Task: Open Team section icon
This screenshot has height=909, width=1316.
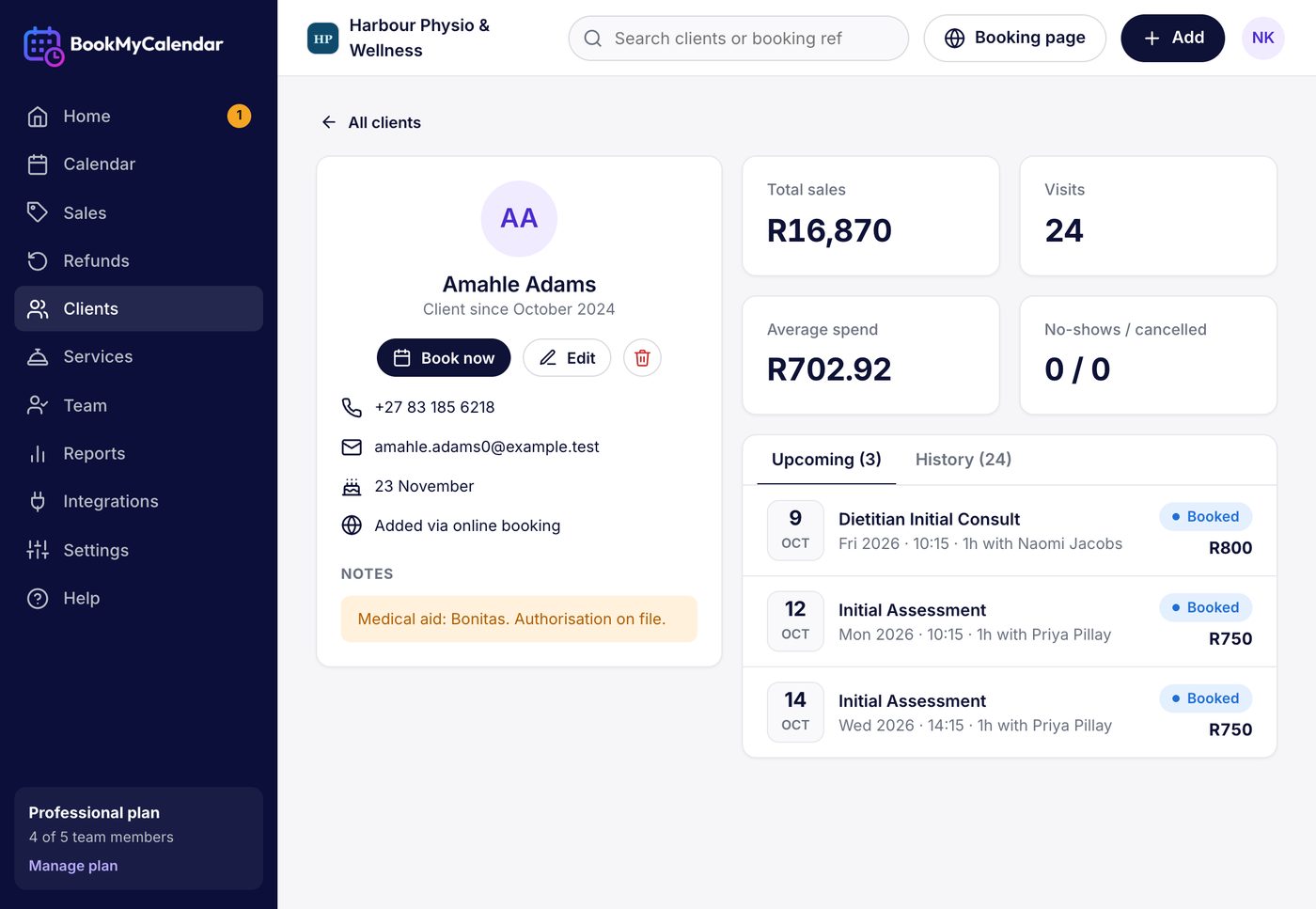Action: point(38,405)
